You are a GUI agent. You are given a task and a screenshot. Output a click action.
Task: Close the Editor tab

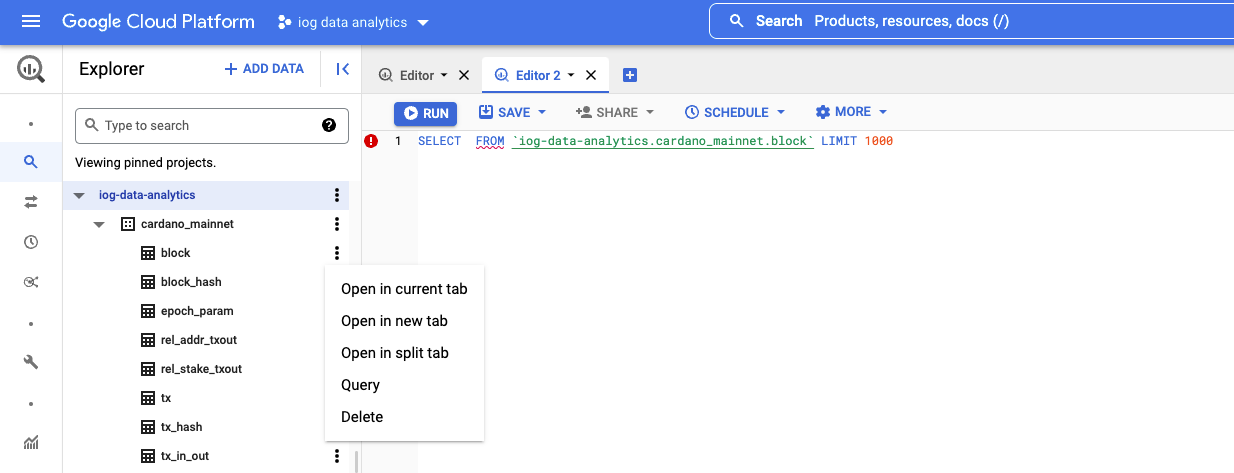(464, 75)
